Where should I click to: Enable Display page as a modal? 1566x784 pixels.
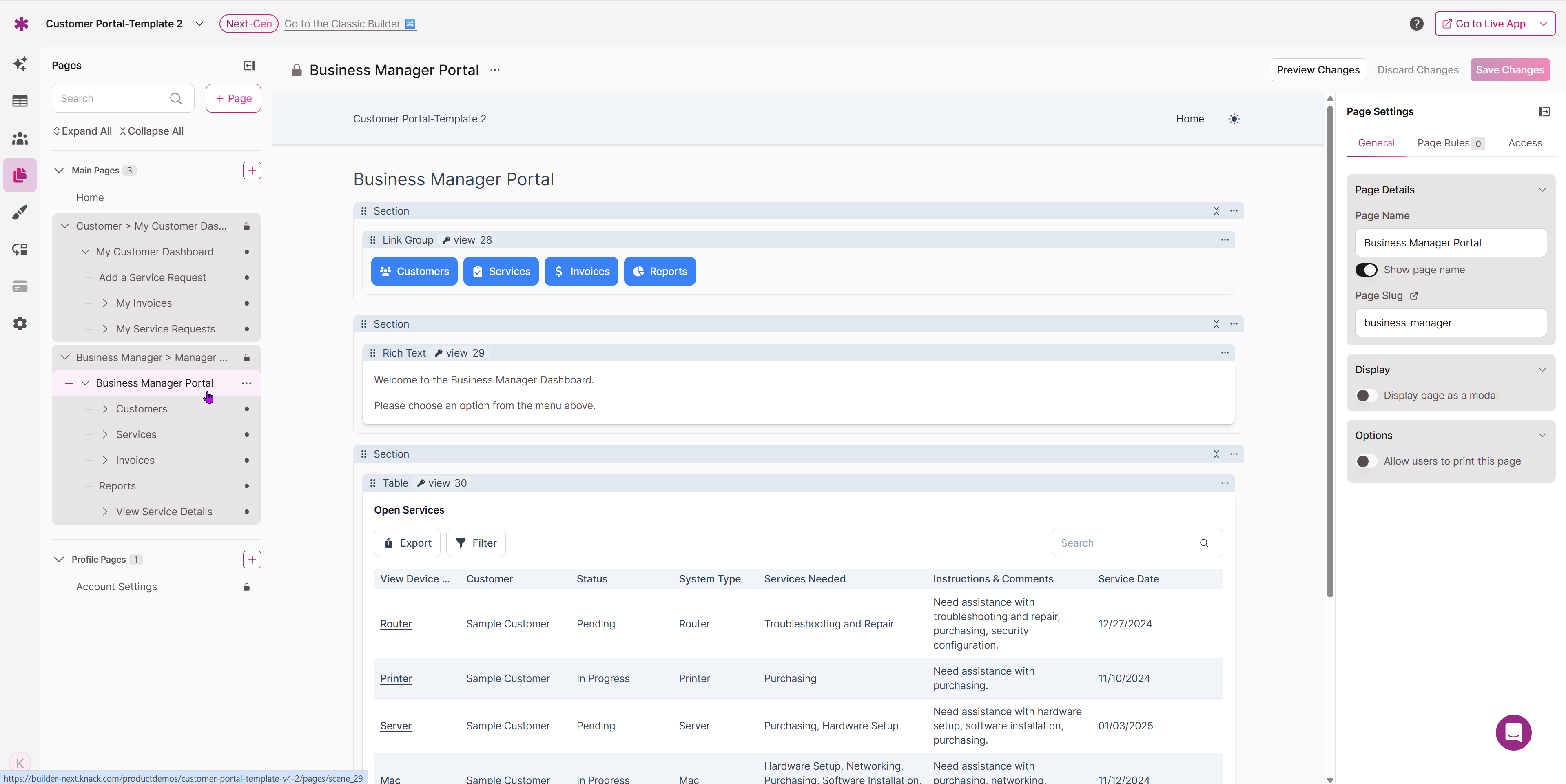(1366, 396)
